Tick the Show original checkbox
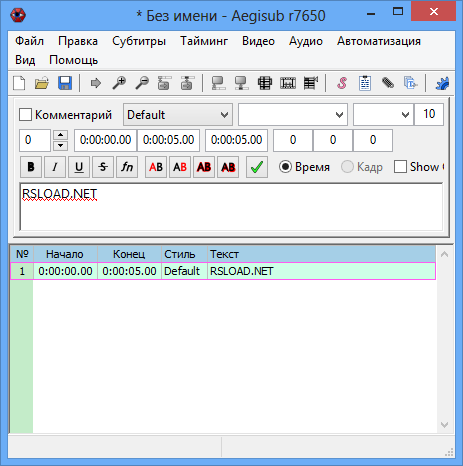 coord(400,167)
